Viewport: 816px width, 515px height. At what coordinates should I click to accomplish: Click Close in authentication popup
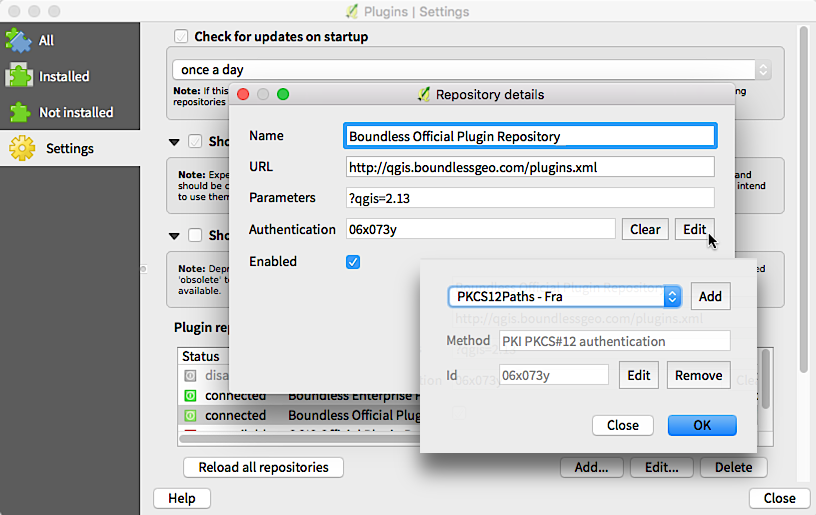pyautogui.click(x=622, y=426)
